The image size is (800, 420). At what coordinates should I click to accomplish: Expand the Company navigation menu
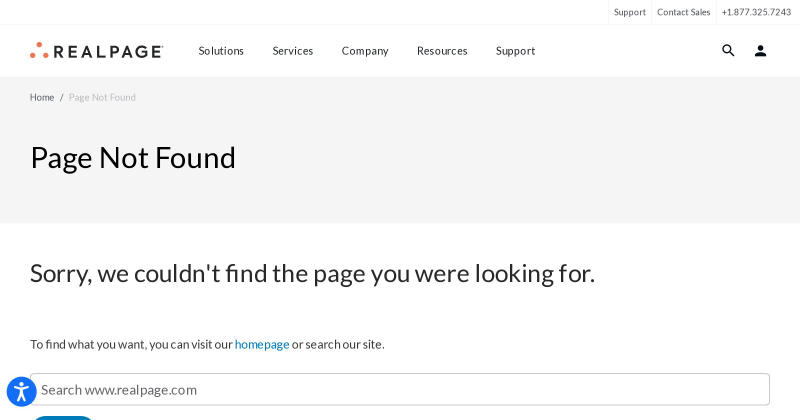365,51
